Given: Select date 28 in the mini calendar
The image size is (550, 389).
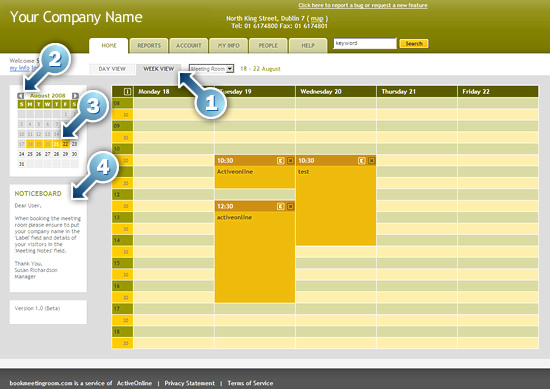Looking at the screenshot, I should point(56,154).
